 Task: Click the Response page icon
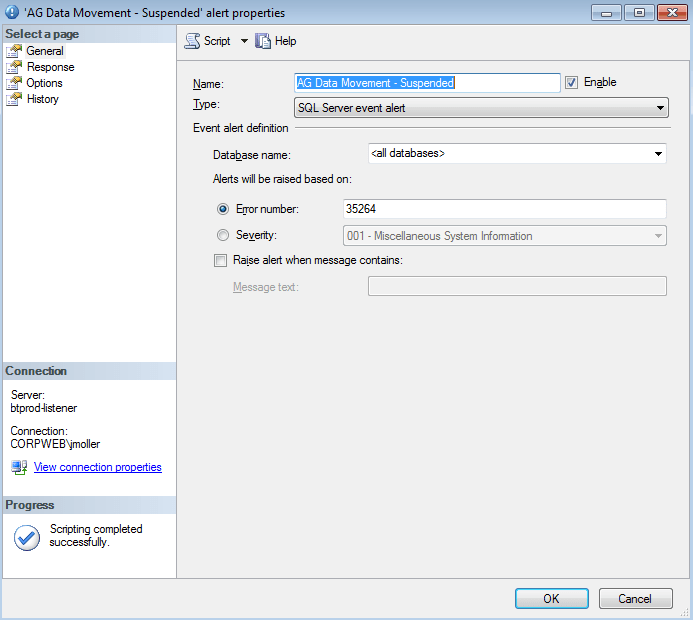pyautogui.click(x=14, y=67)
